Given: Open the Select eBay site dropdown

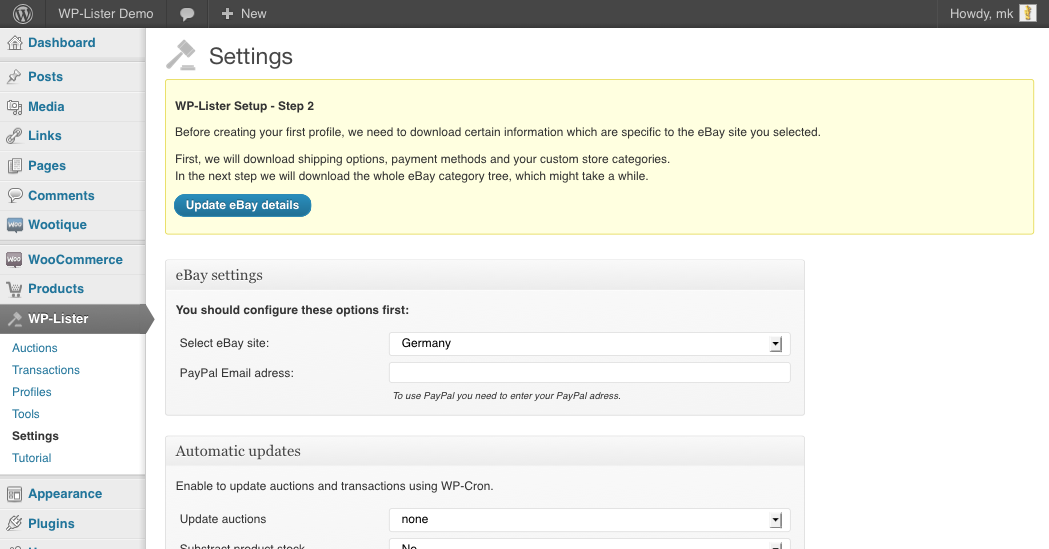Looking at the screenshot, I should (x=589, y=344).
